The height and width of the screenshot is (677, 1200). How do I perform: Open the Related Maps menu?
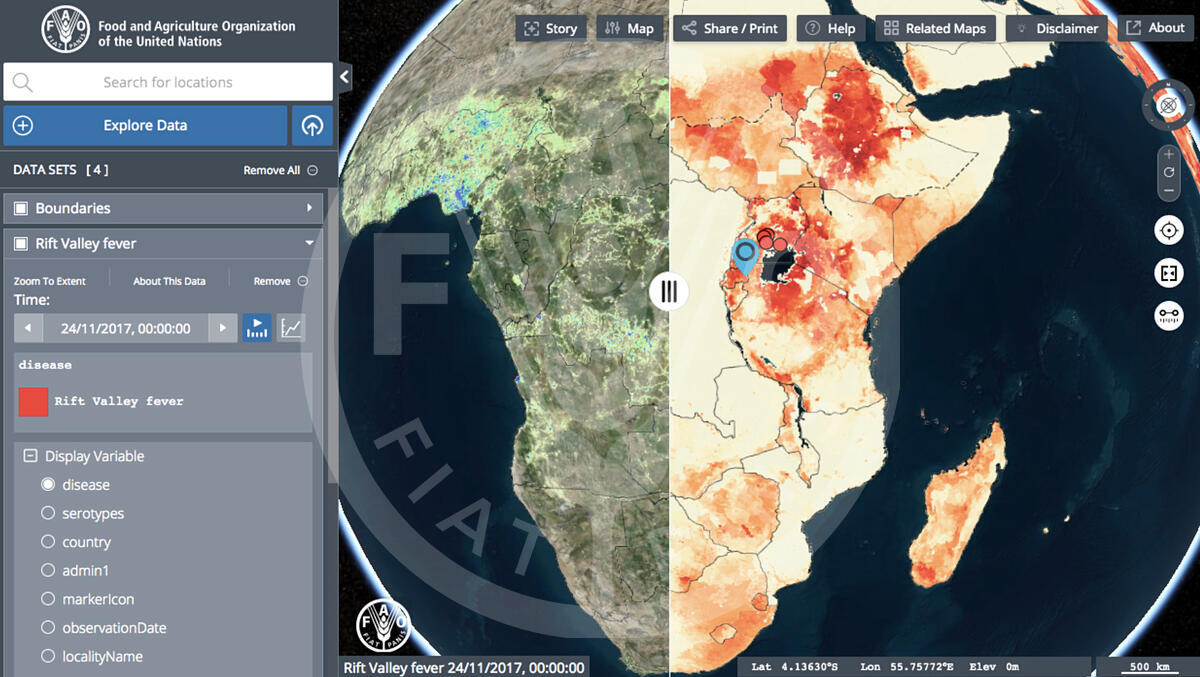click(935, 28)
